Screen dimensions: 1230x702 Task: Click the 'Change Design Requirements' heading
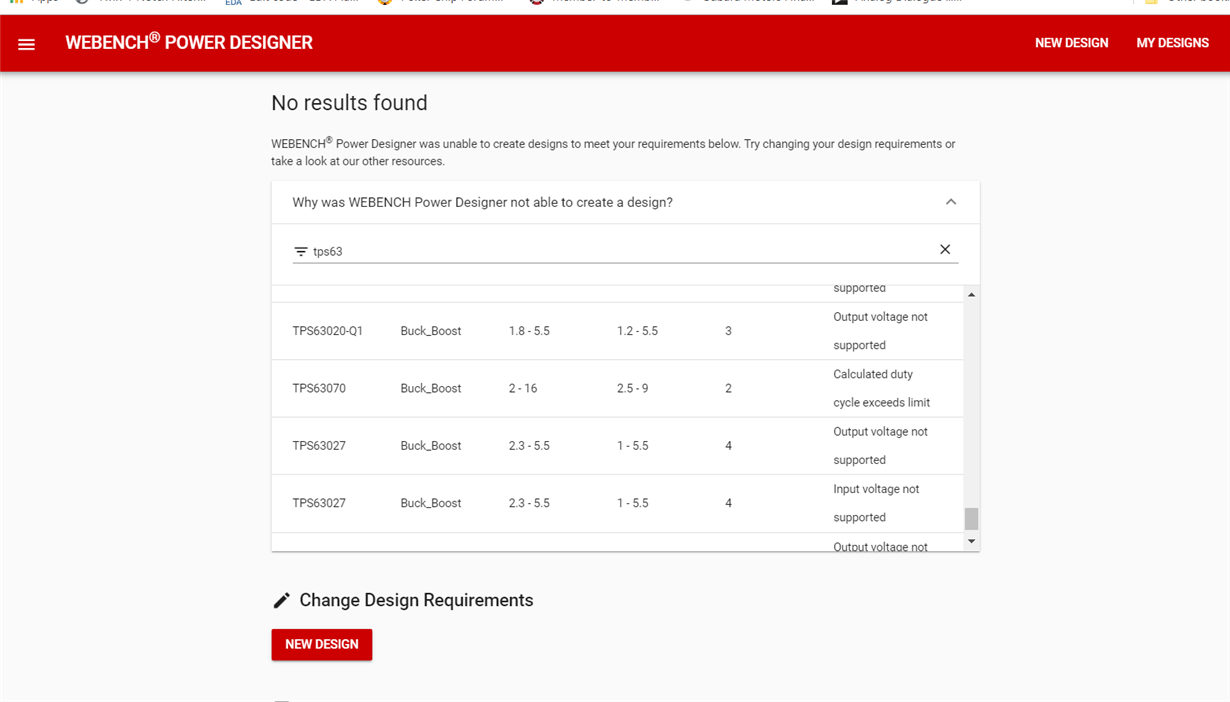[416, 600]
